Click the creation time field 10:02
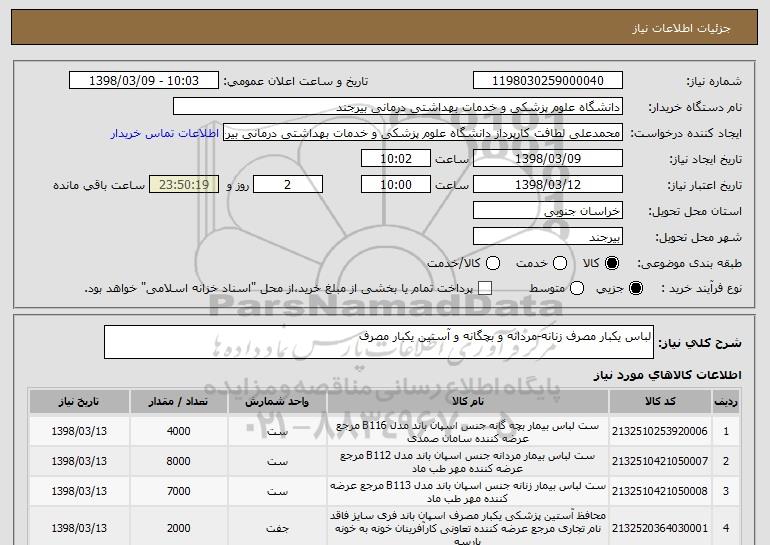 (x=396, y=159)
